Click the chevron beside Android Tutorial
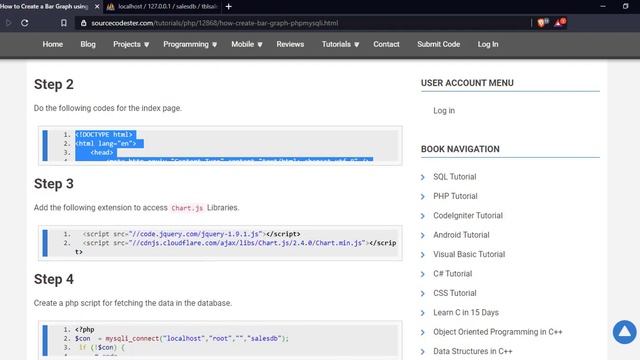 pos(423,235)
